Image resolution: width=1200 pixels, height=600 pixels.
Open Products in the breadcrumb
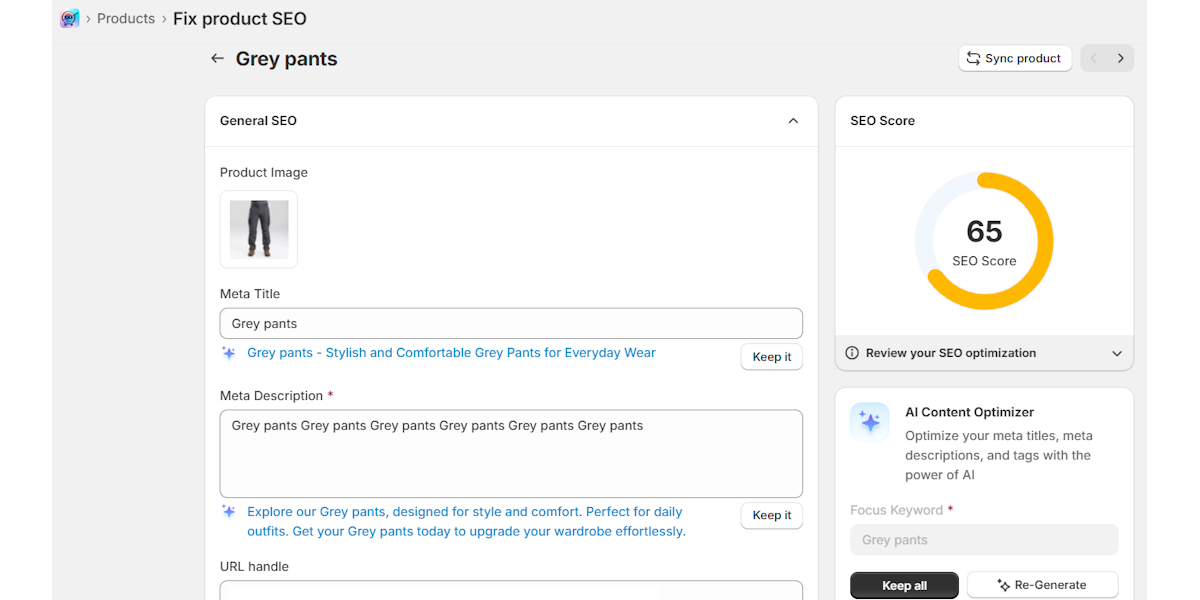[126, 18]
